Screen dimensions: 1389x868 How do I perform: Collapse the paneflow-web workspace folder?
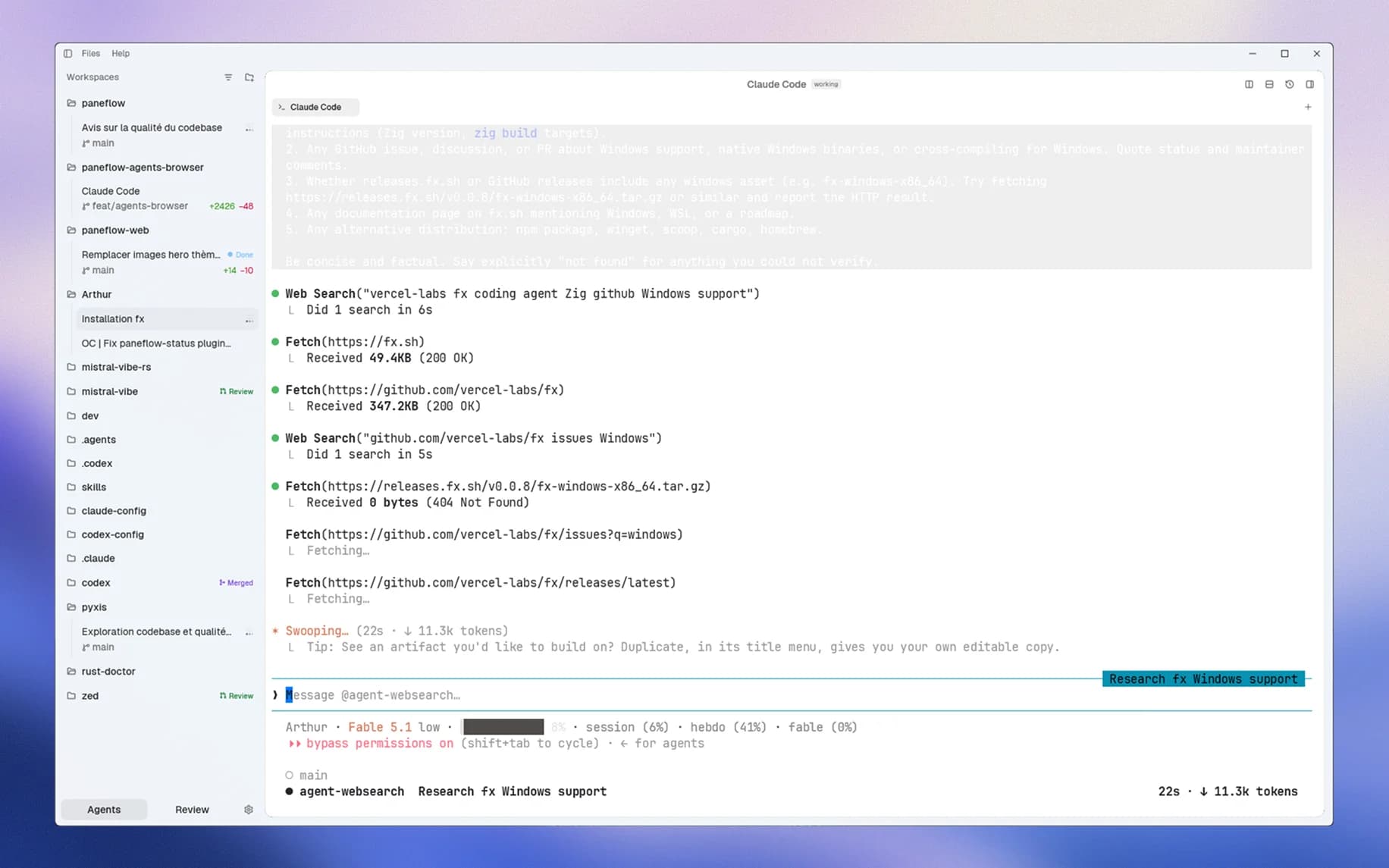(71, 230)
